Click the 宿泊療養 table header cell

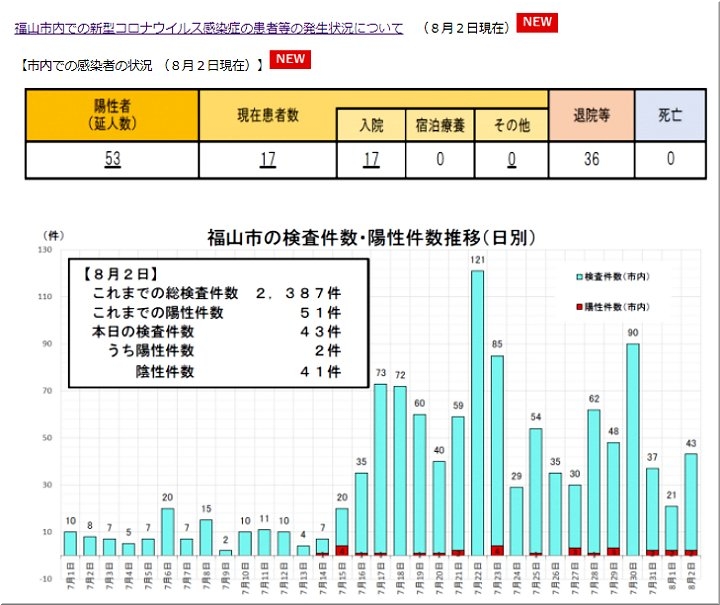tap(440, 125)
